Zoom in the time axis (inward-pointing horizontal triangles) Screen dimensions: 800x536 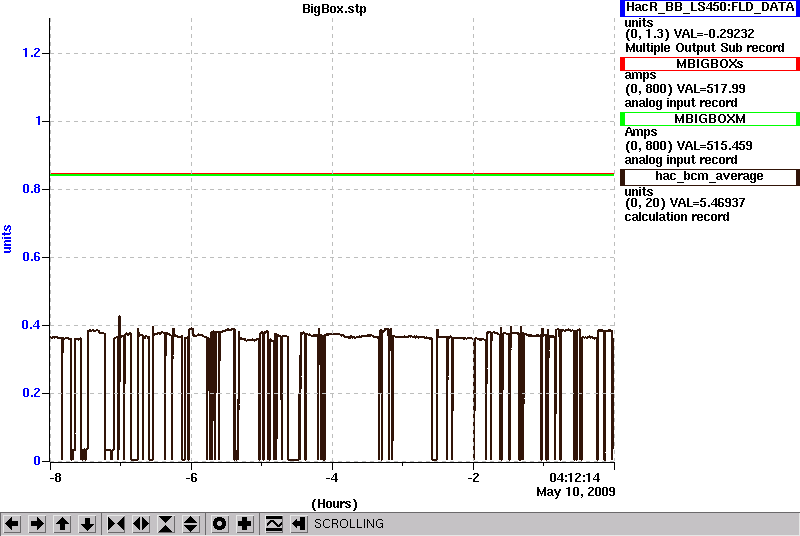[x=116, y=524]
